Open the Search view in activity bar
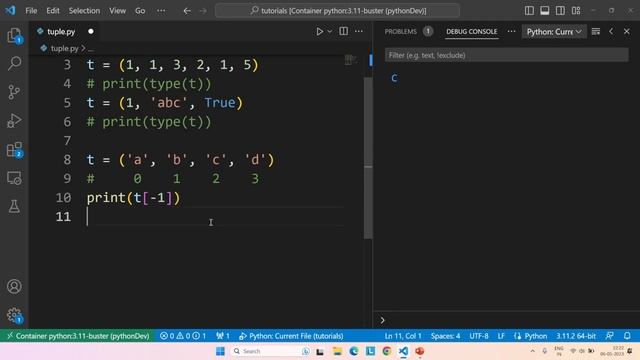This screenshot has width=640, height=360. 14,63
